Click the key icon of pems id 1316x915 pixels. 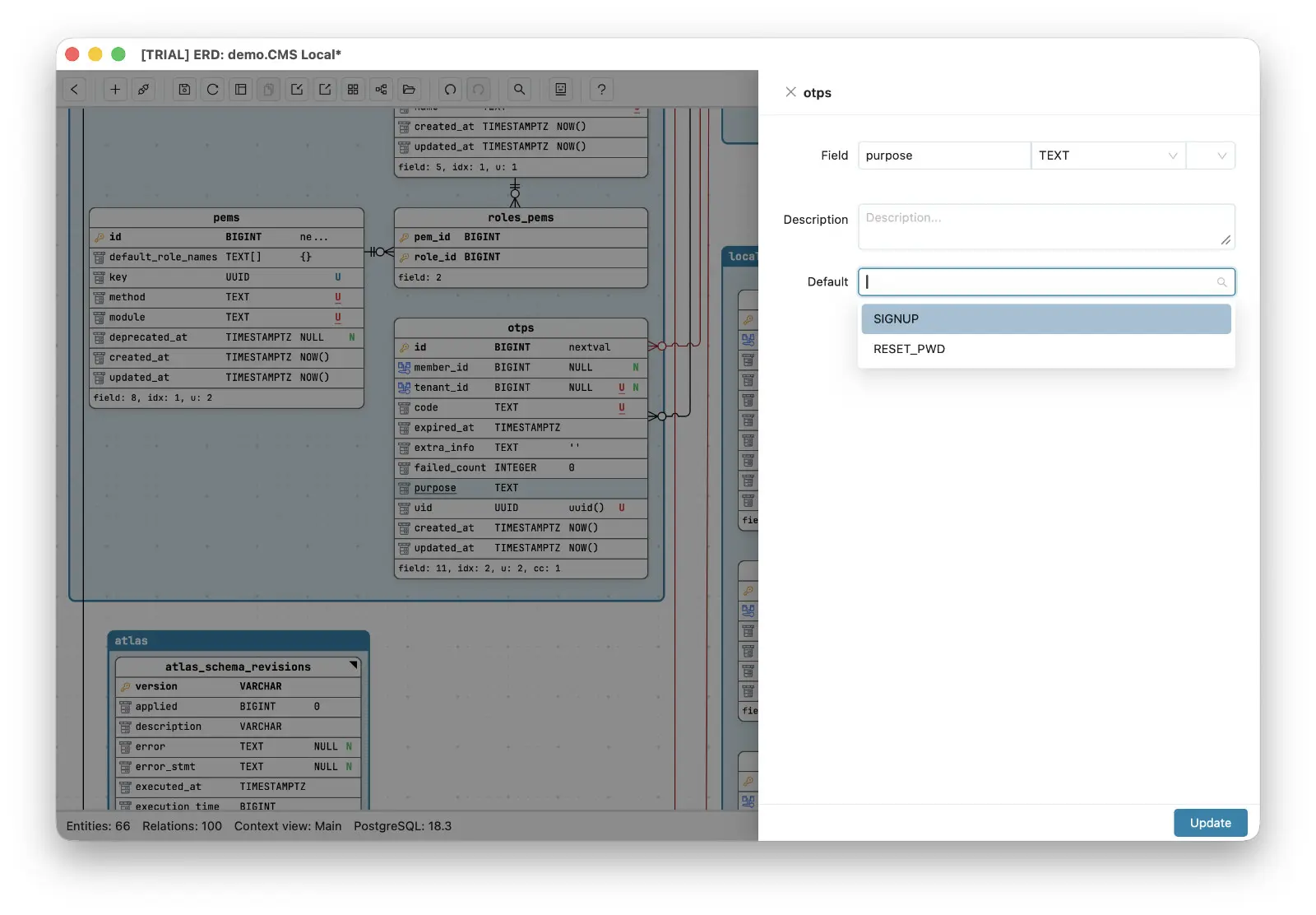pos(100,237)
